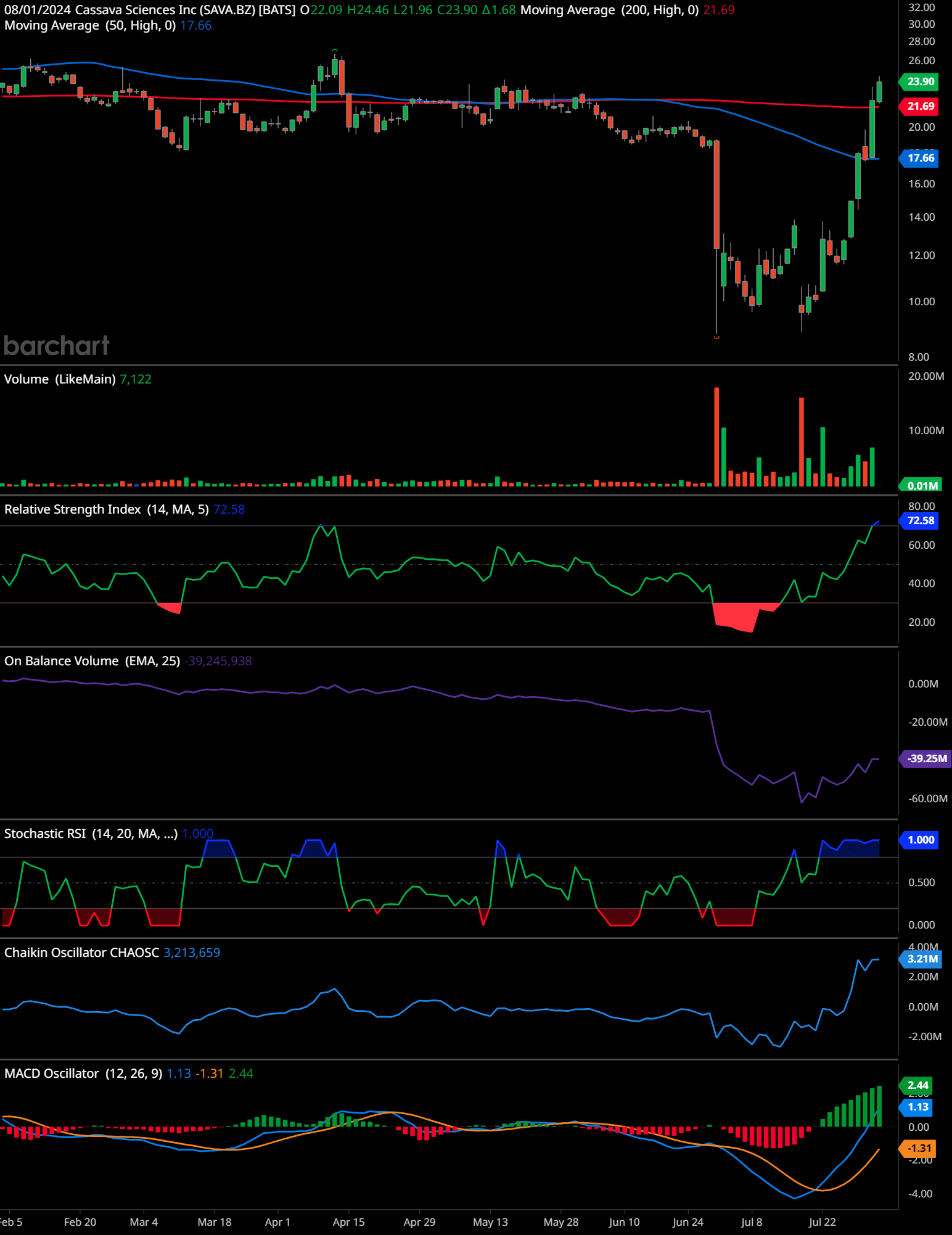The height and width of the screenshot is (1235, 952).
Task: Click the -39,245,938 OBV value text
Action: point(218,661)
